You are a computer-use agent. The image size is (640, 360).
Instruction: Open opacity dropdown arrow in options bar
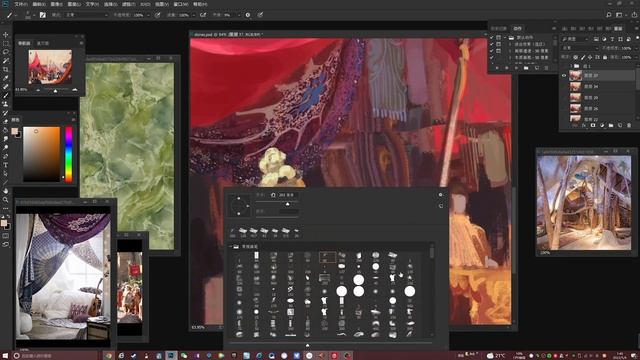click(148, 15)
